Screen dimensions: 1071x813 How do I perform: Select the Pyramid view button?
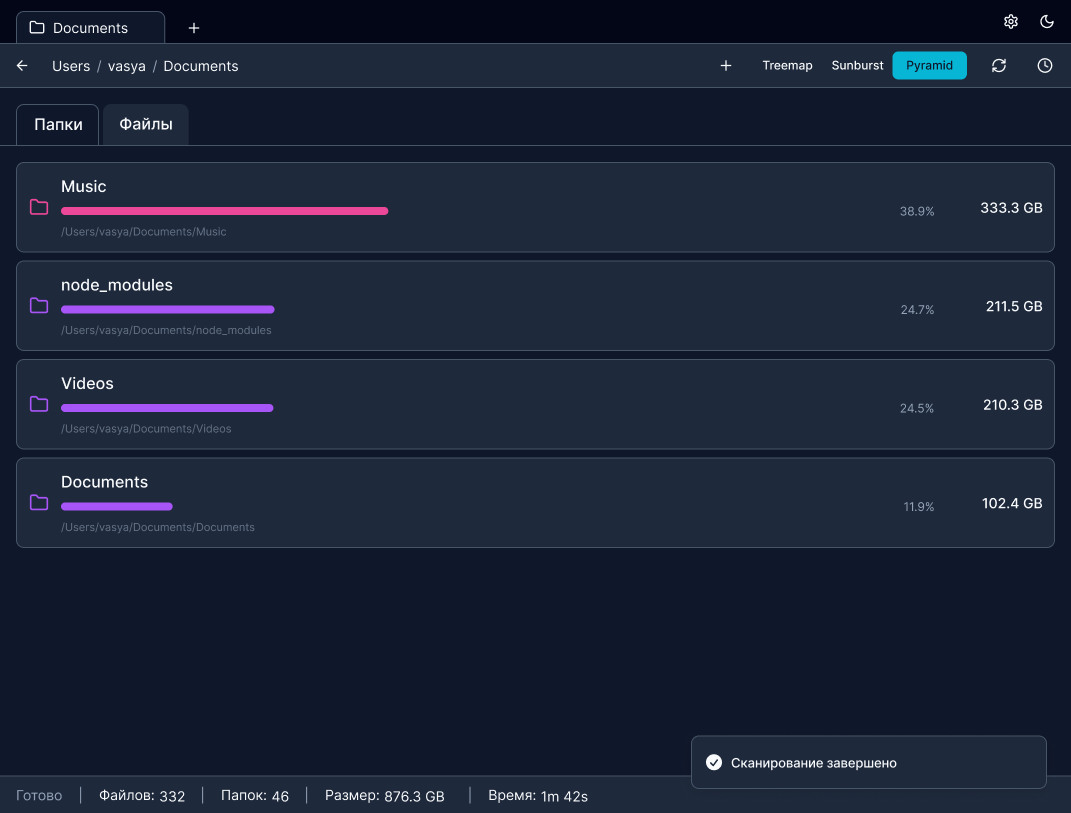(x=929, y=66)
